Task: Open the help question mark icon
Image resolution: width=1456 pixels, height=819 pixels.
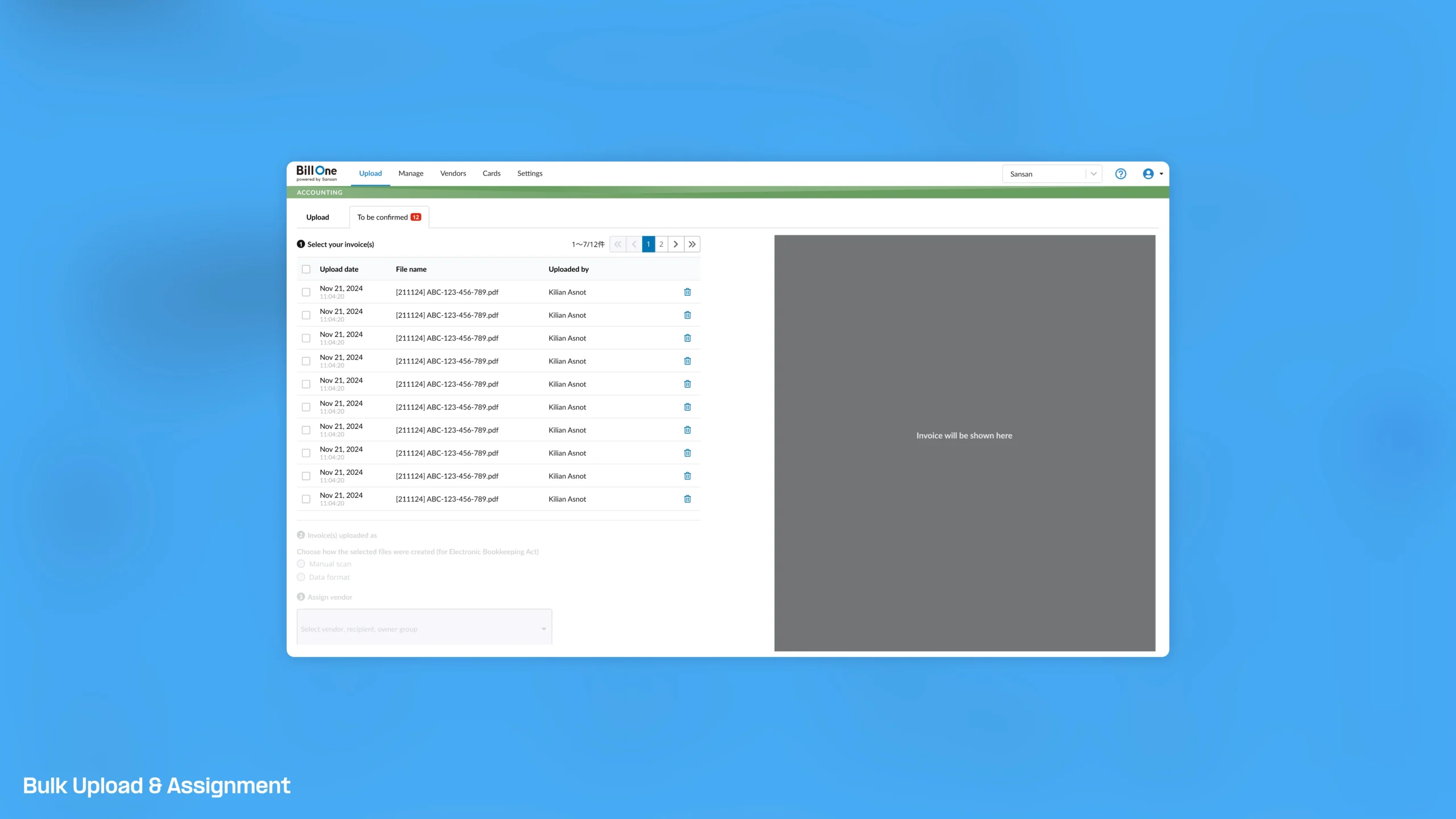Action: tap(1120, 174)
